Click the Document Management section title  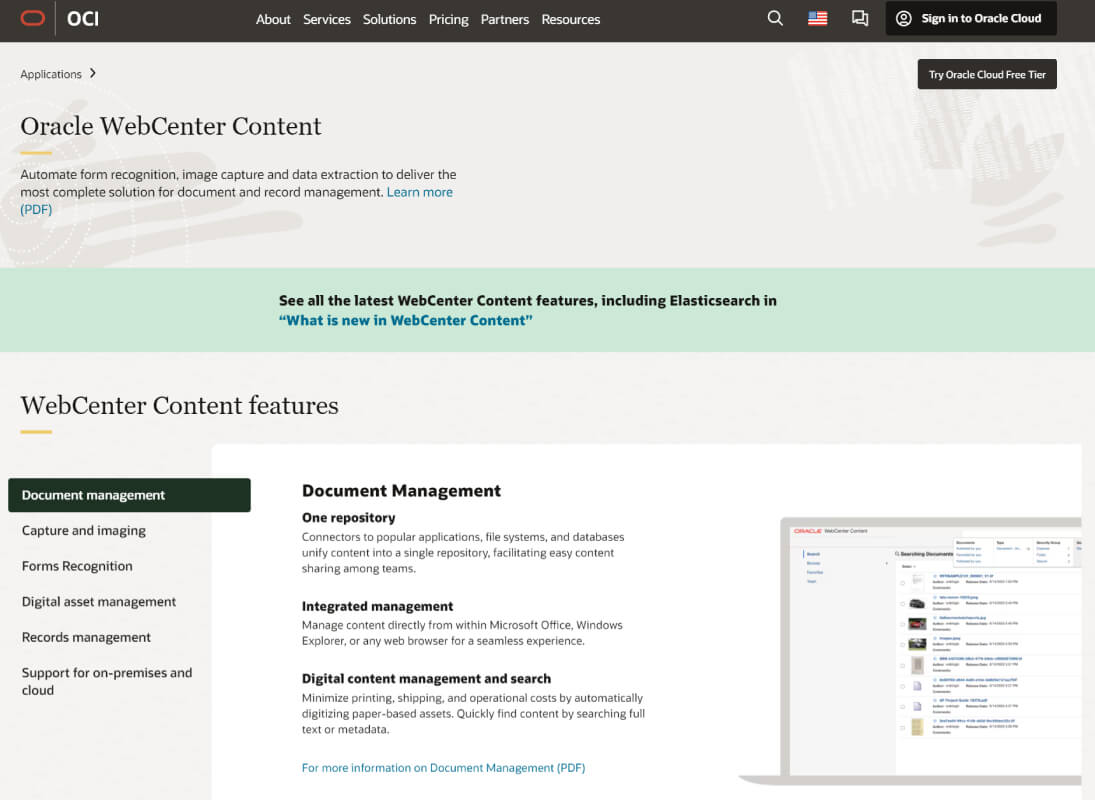[x=402, y=491]
